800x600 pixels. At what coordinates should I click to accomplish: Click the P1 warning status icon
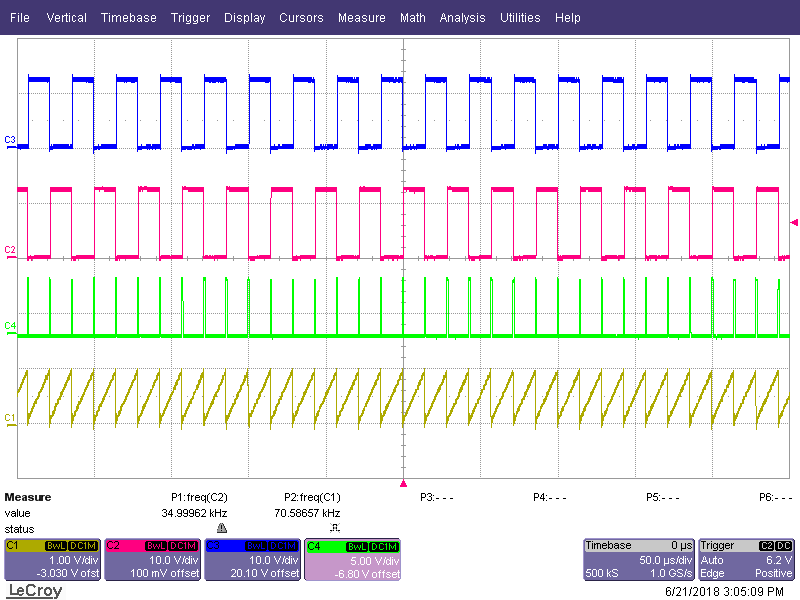[222, 528]
